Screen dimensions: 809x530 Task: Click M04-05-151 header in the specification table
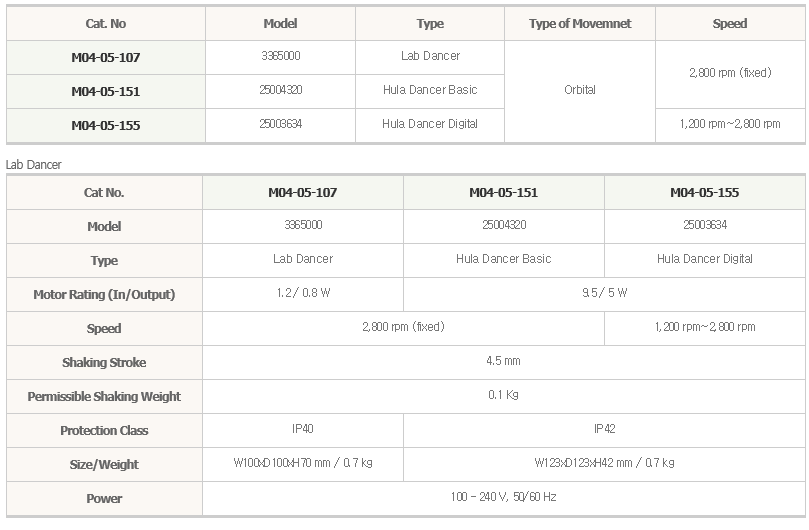click(x=504, y=192)
